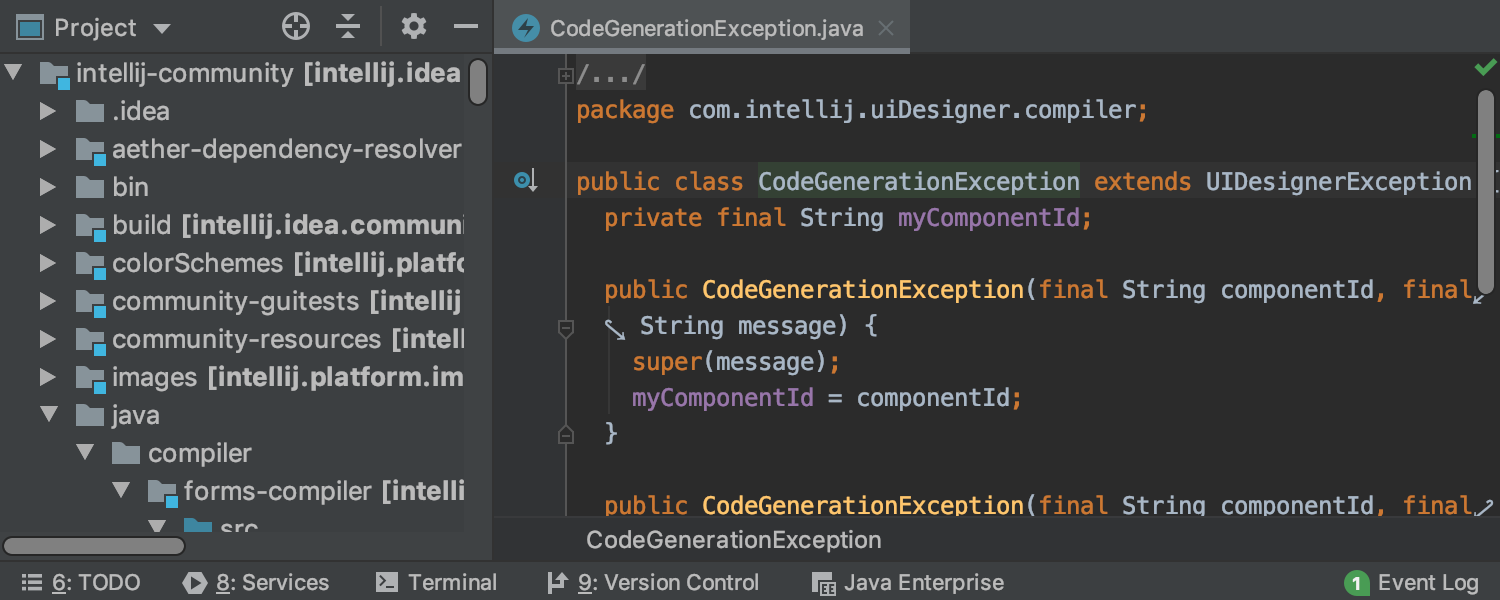Open the Project panel settings gear
Image resolution: width=1500 pixels, height=600 pixels.
[x=413, y=27]
